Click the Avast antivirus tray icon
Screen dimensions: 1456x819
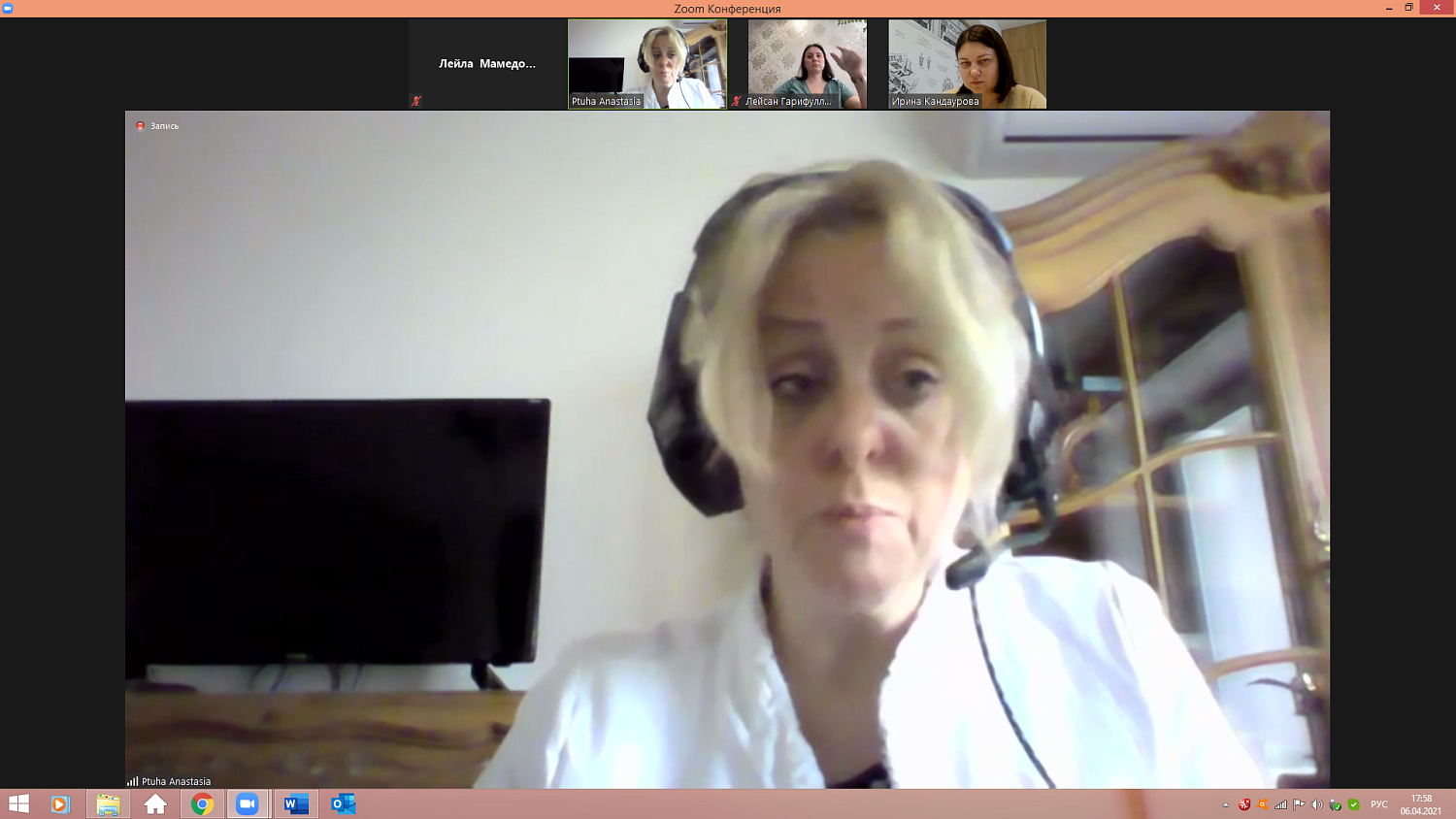1262,804
